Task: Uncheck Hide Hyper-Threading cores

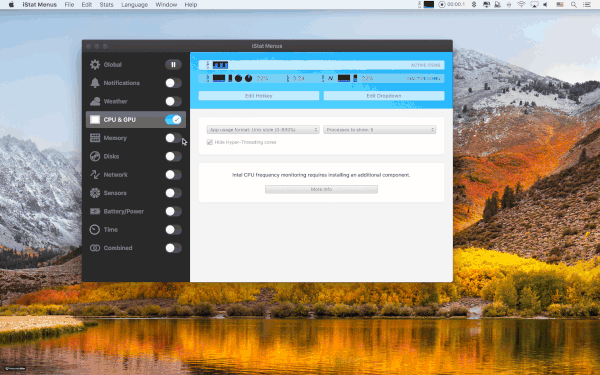Action: (x=210, y=142)
